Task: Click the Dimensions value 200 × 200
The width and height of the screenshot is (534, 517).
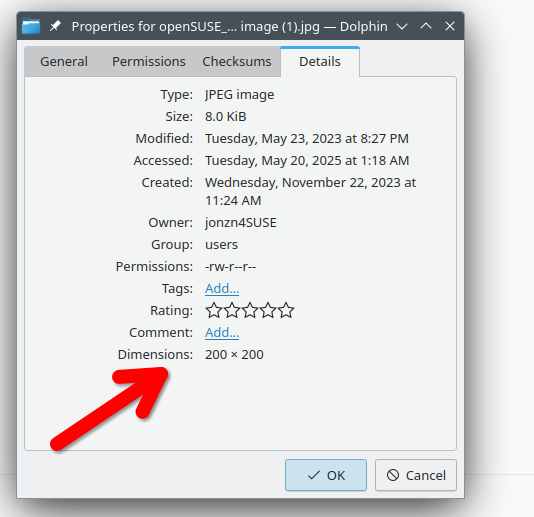Action: [x=234, y=355]
